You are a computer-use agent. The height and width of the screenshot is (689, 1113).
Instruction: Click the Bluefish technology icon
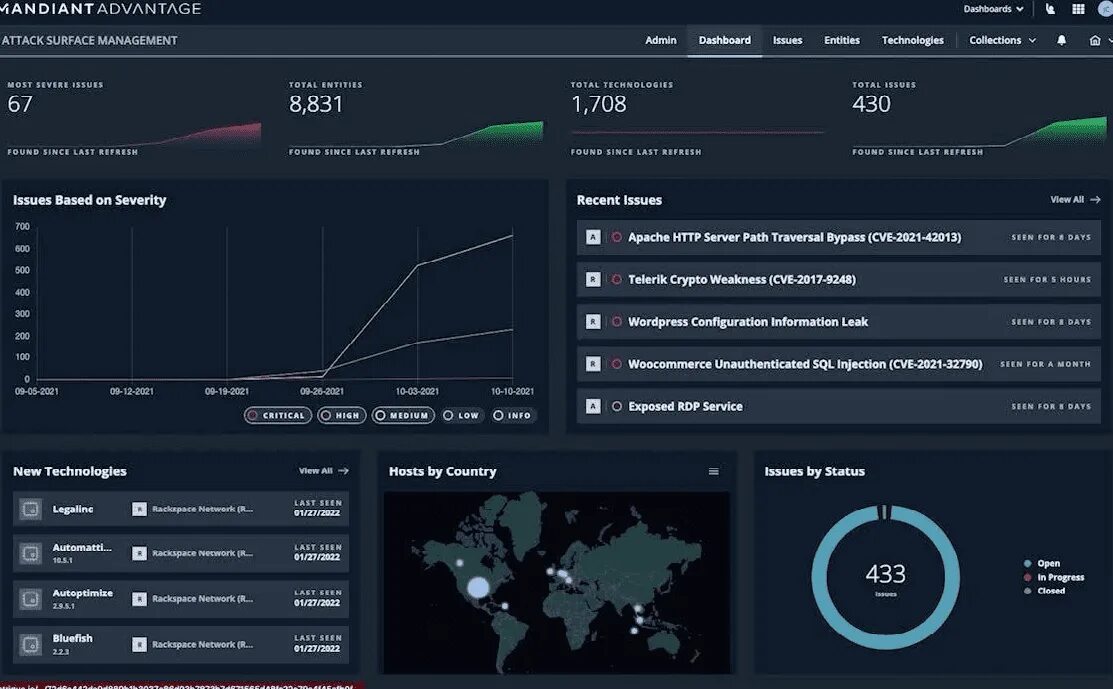(x=31, y=644)
